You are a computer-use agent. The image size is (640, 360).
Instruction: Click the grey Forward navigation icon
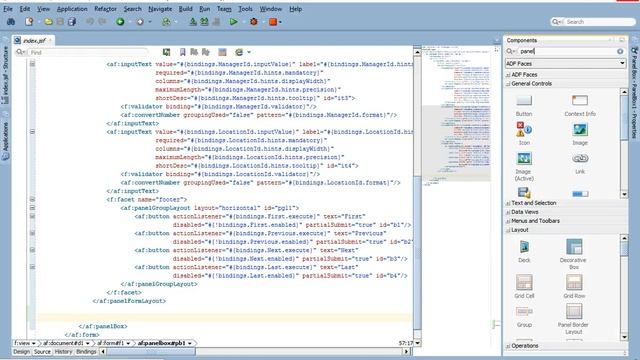(x=140, y=22)
